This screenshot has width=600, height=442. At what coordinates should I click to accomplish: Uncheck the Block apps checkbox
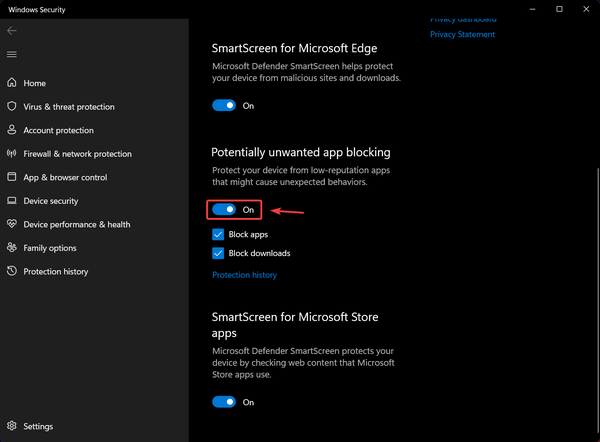click(218, 234)
